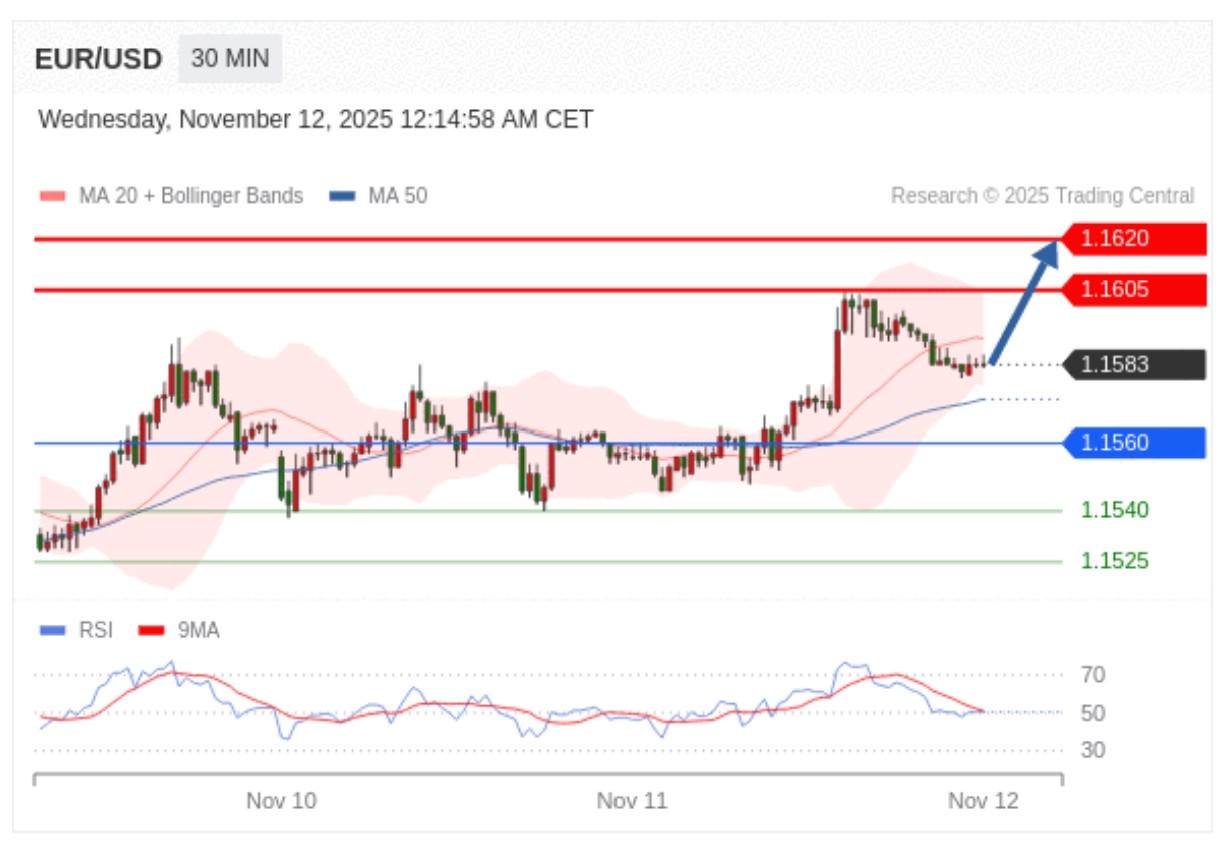Screen dimensions: 1228x860
Task: Click the Nov 11 date axis label
Action: 631,801
